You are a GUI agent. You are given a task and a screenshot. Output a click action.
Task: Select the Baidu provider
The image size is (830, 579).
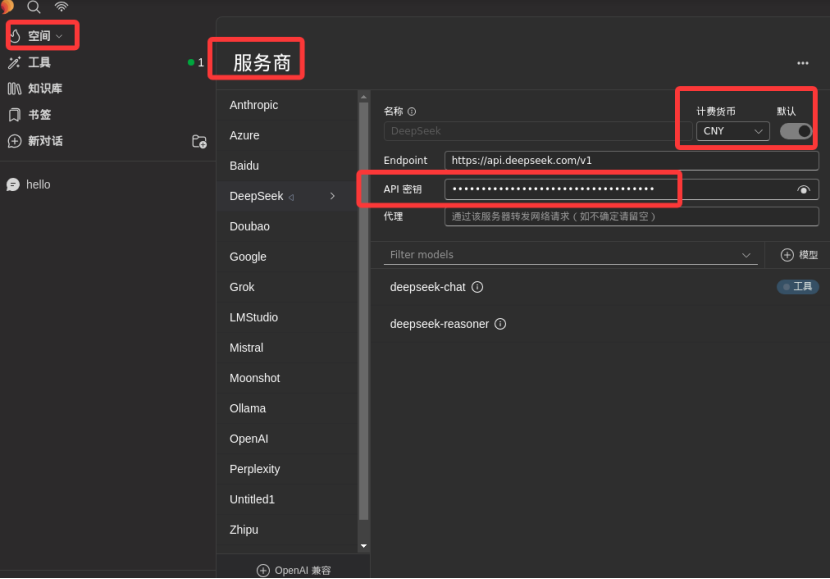pyautogui.click(x=287, y=166)
